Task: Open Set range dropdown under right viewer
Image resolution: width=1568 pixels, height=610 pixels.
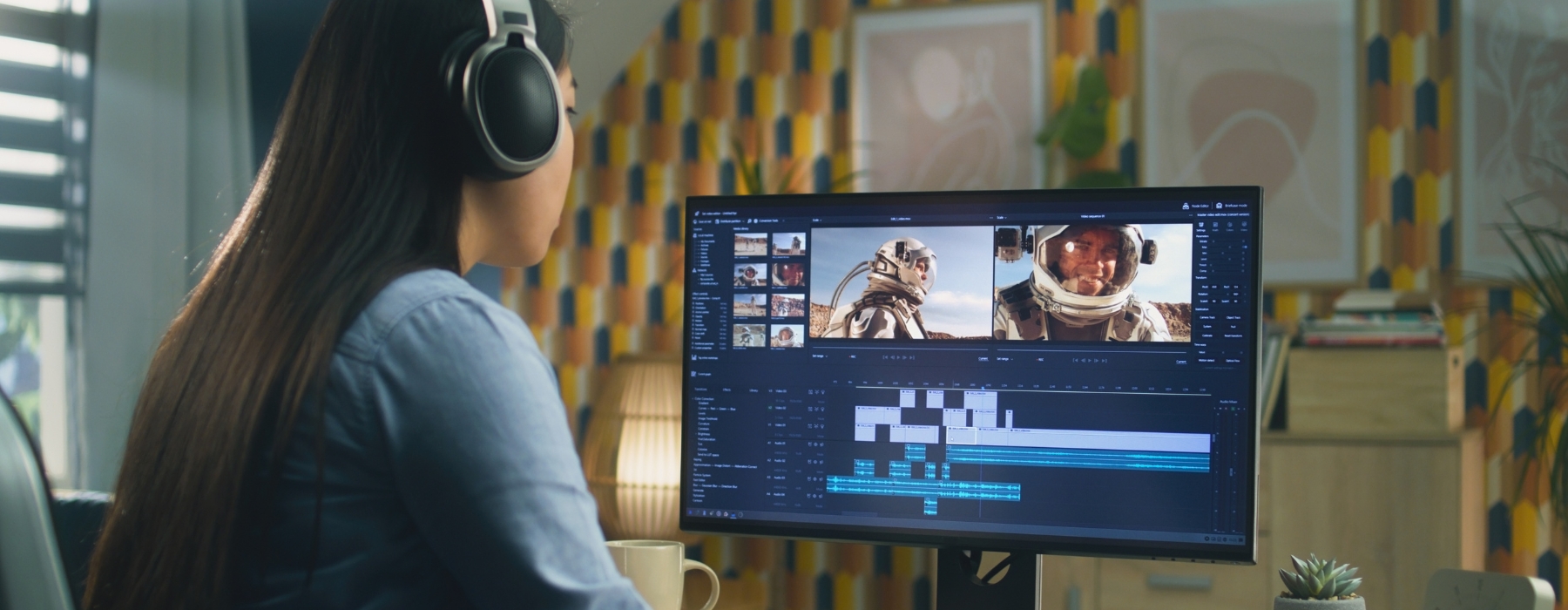Action: 1005,359
